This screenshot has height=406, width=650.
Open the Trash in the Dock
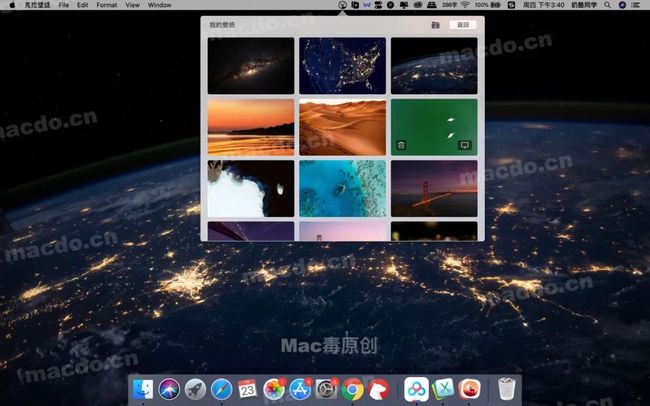(x=506, y=389)
